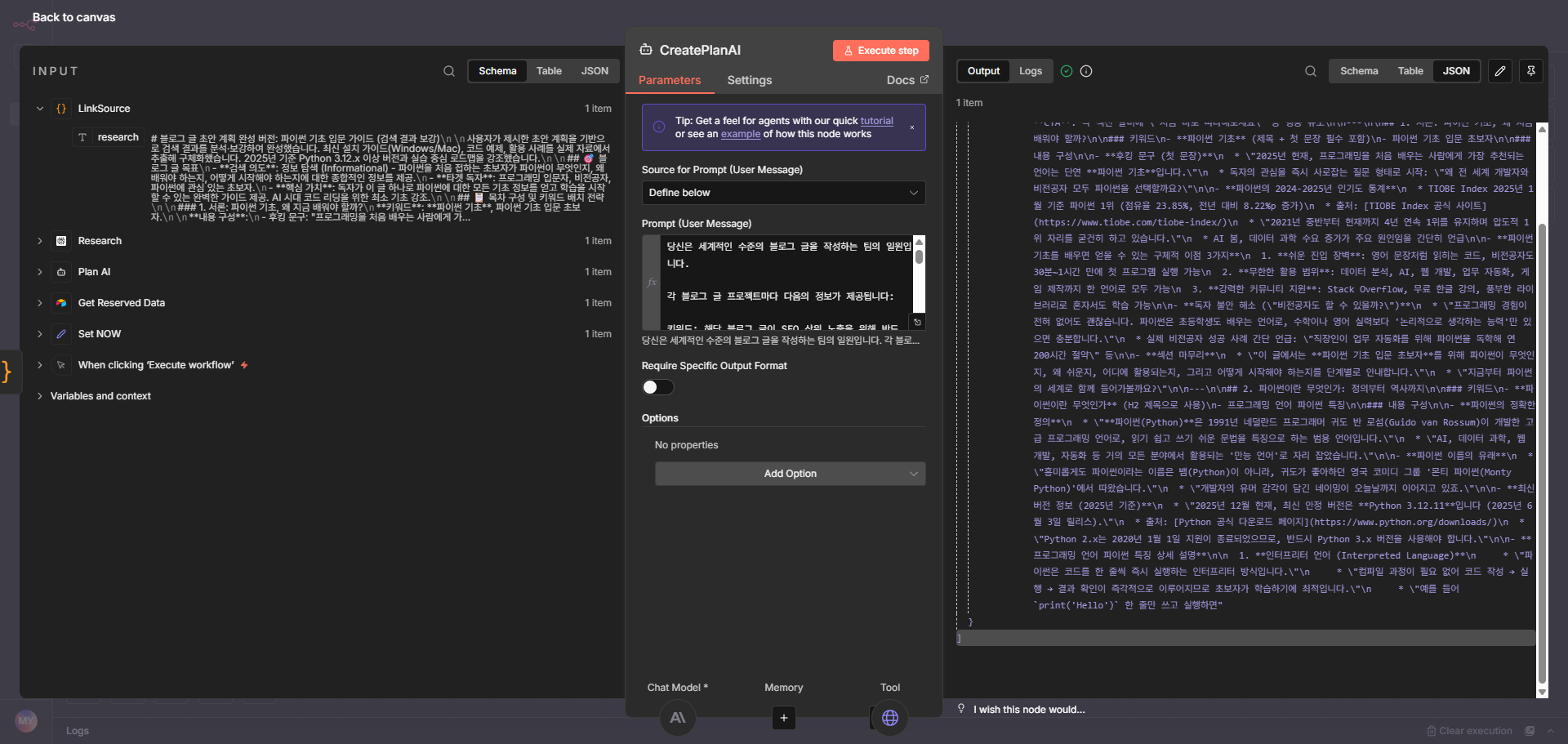
Task: Click the orange curly-brace side handle
Action: pos(7,372)
